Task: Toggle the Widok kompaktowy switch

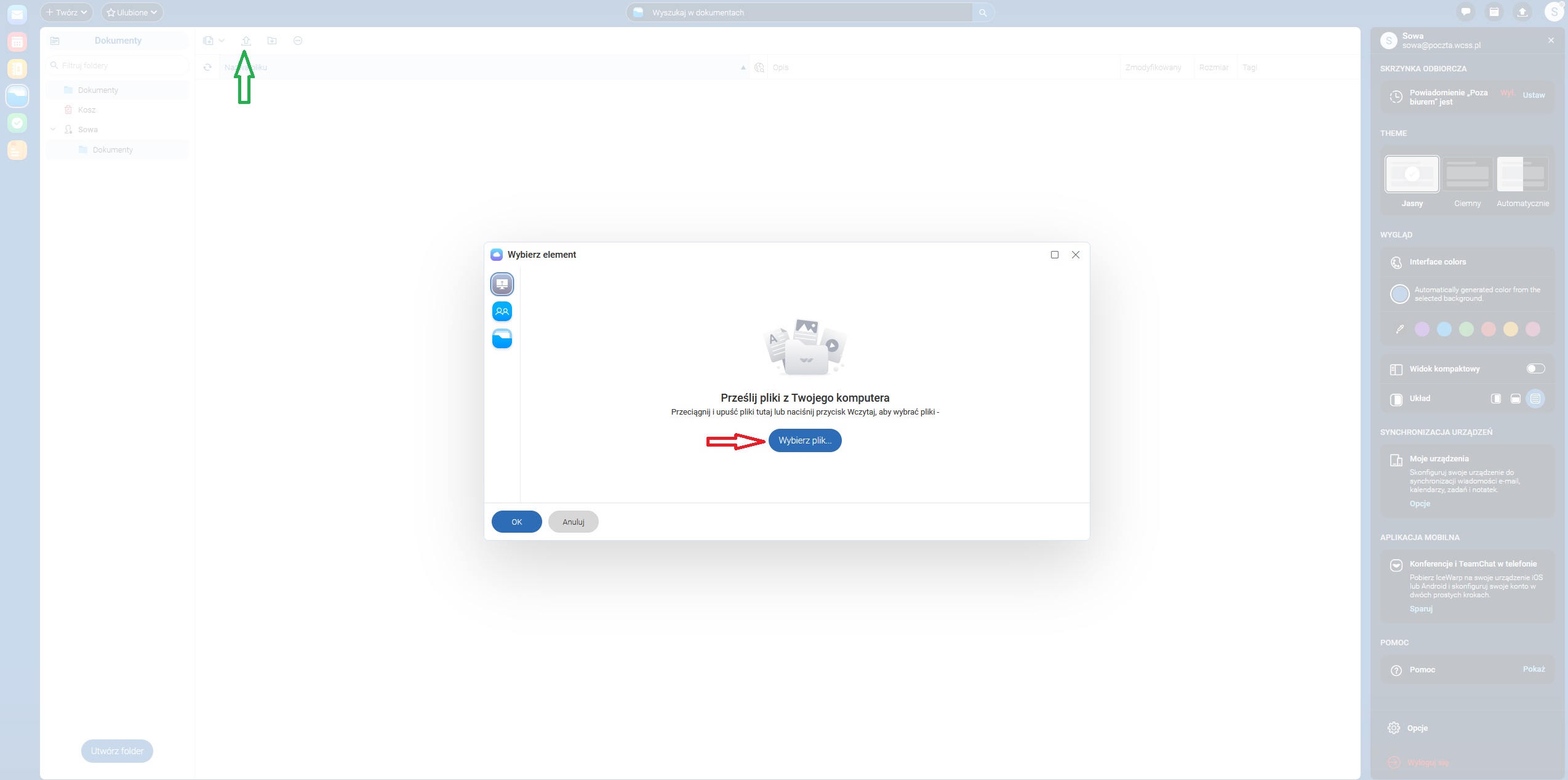Action: [x=1535, y=368]
